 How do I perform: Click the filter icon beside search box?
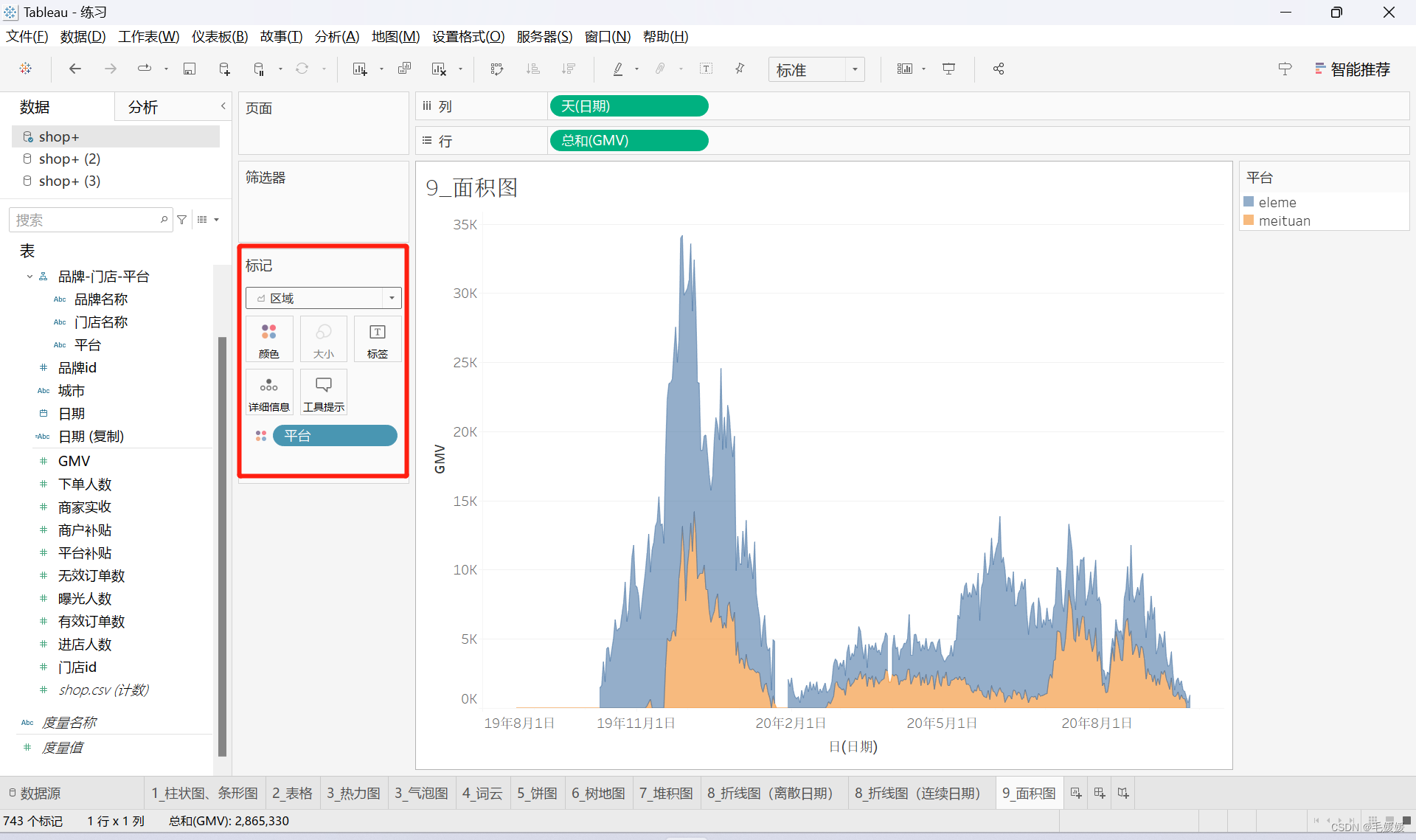(x=182, y=220)
